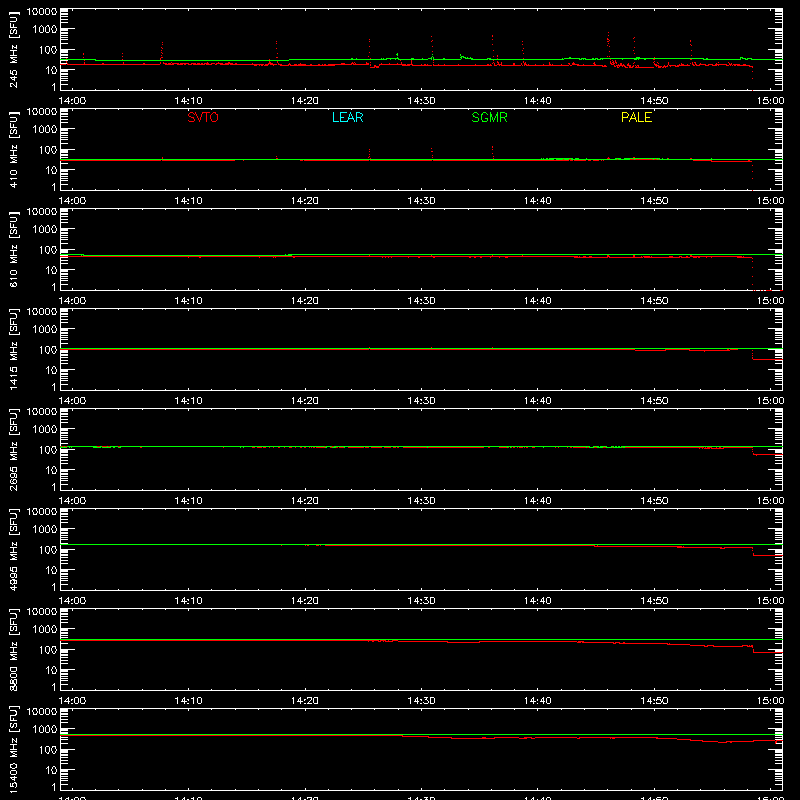Select the 15400 MHz [SFU] axis title
The image size is (800, 800).
click(x=13, y=749)
